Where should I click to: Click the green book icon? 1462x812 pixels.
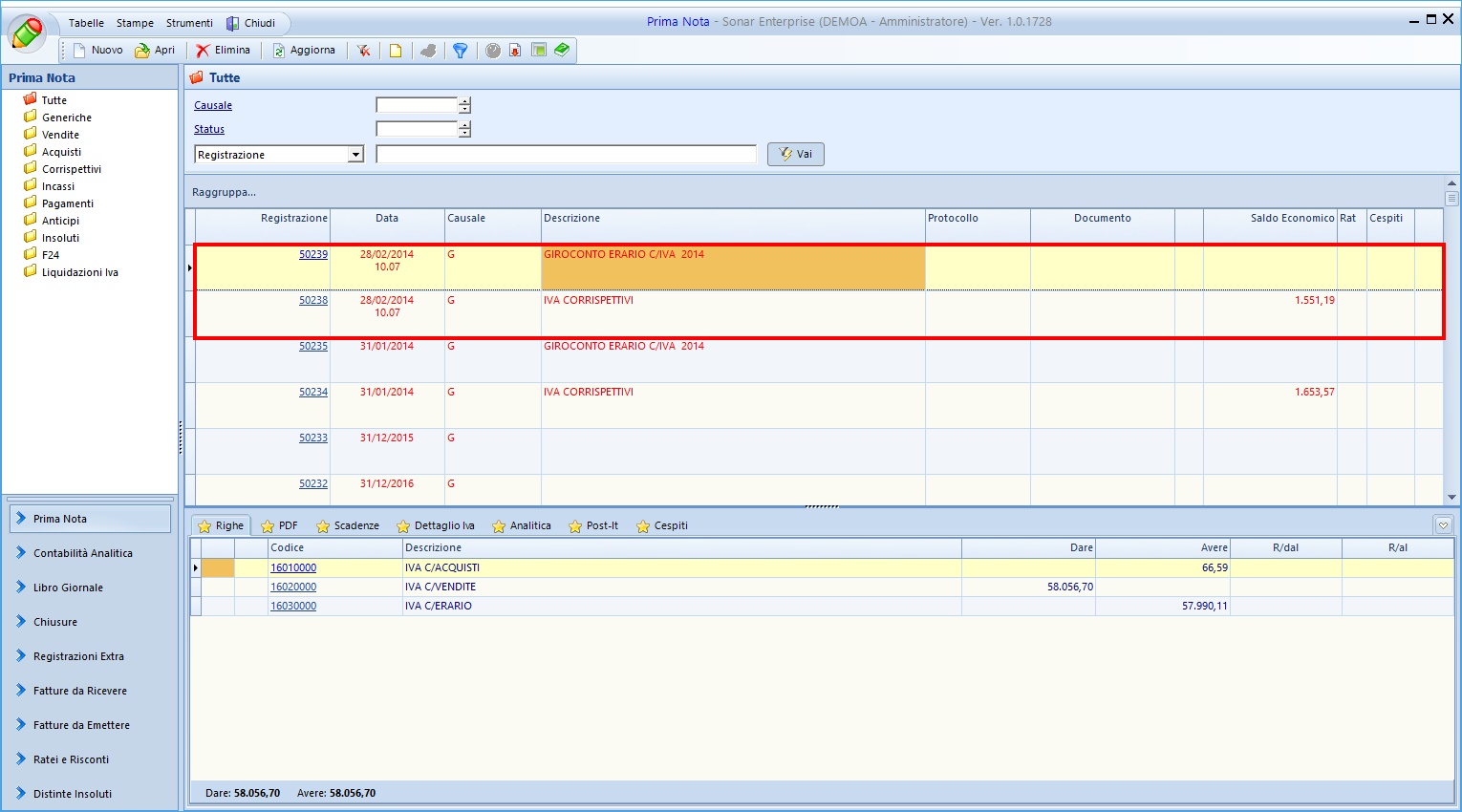click(x=562, y=50)
